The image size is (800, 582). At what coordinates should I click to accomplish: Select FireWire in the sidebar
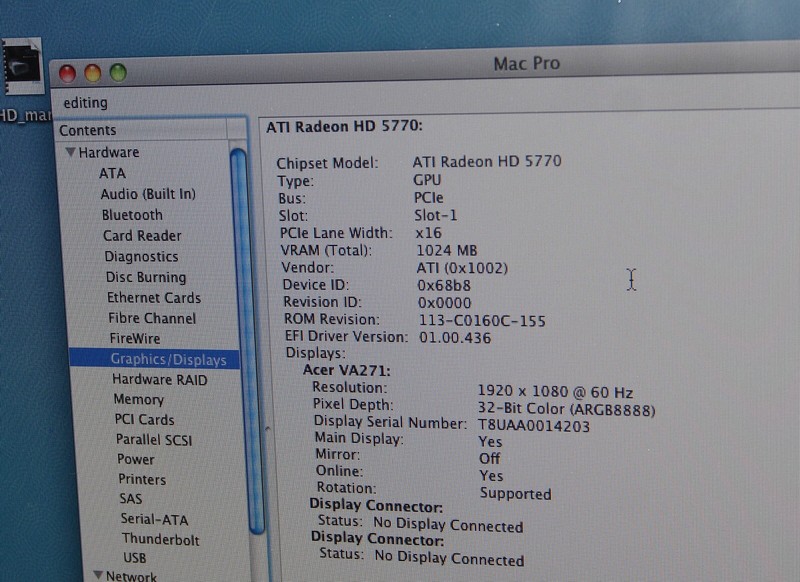[135, 339]
